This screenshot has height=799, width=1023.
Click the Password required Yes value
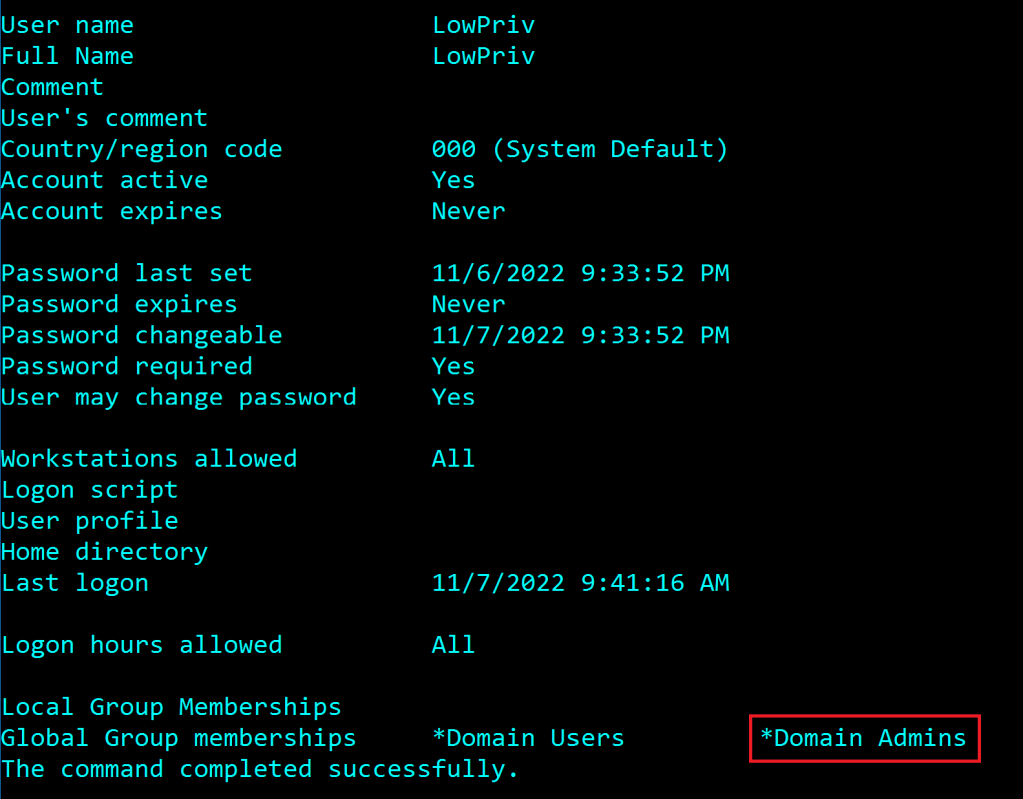tap(453, 366)
